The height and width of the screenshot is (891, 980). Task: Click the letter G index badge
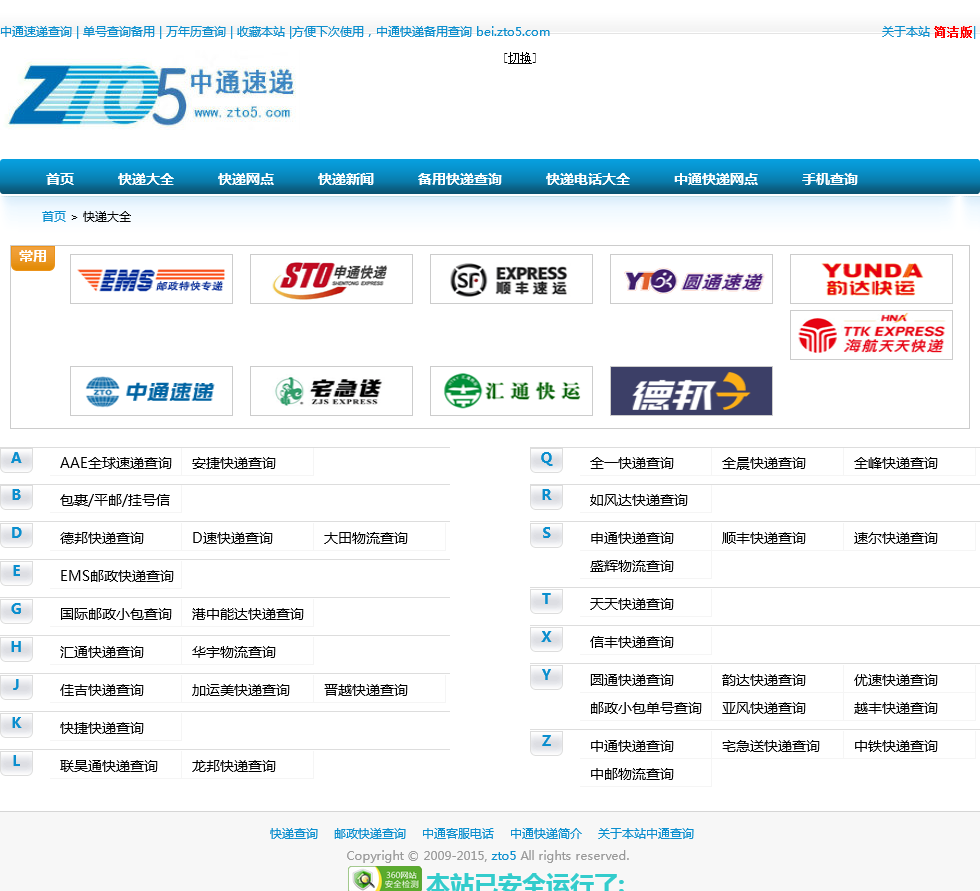16,610
